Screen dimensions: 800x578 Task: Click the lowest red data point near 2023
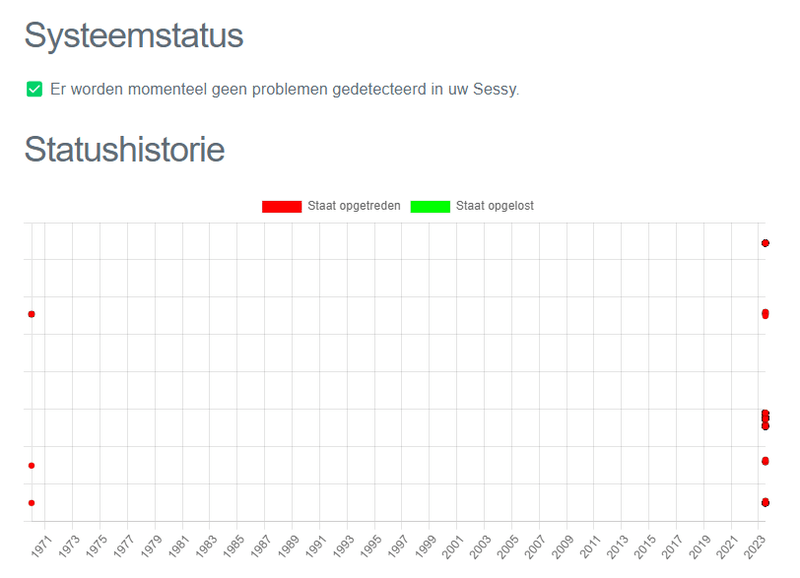[x=765, y=502]
